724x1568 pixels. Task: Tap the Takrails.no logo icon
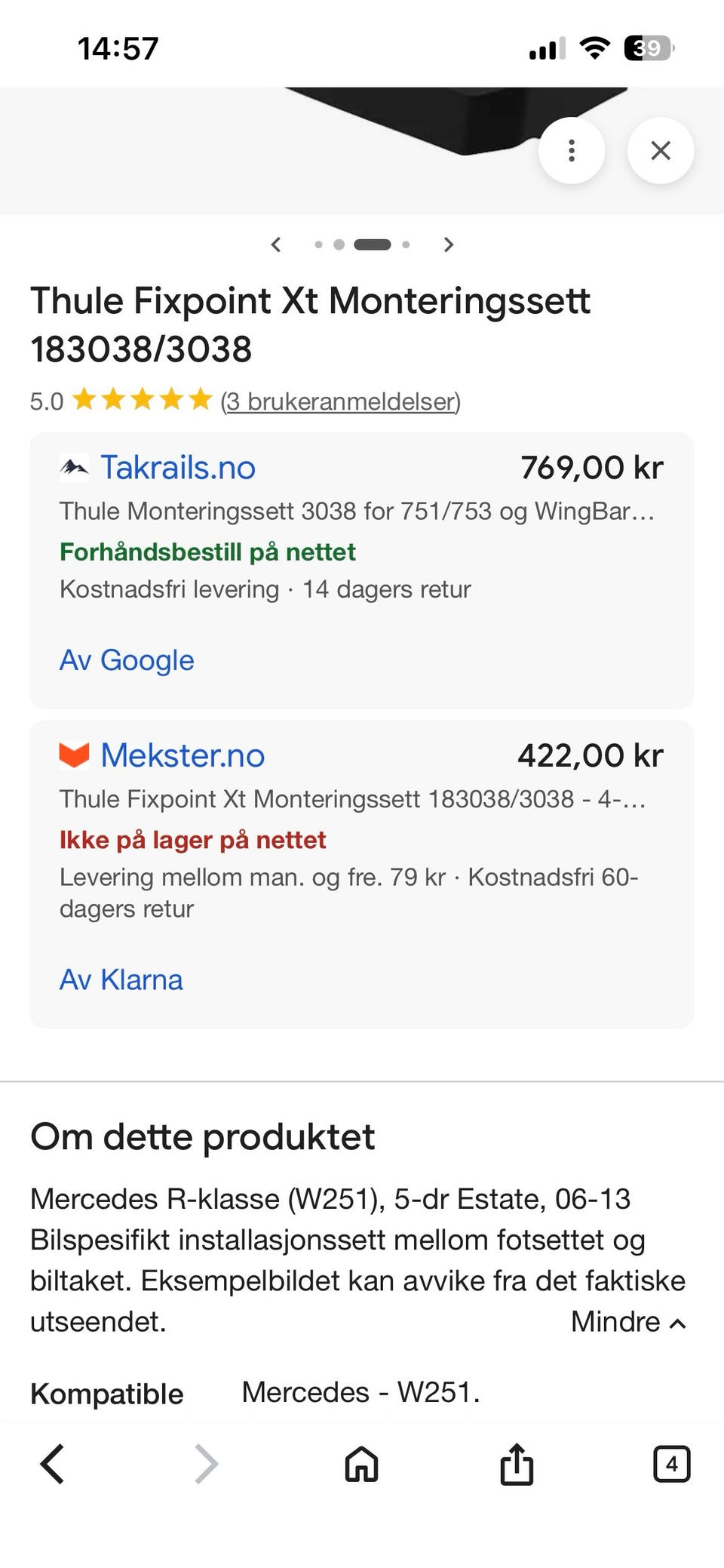pyautogui.click(x=74, y=468)
